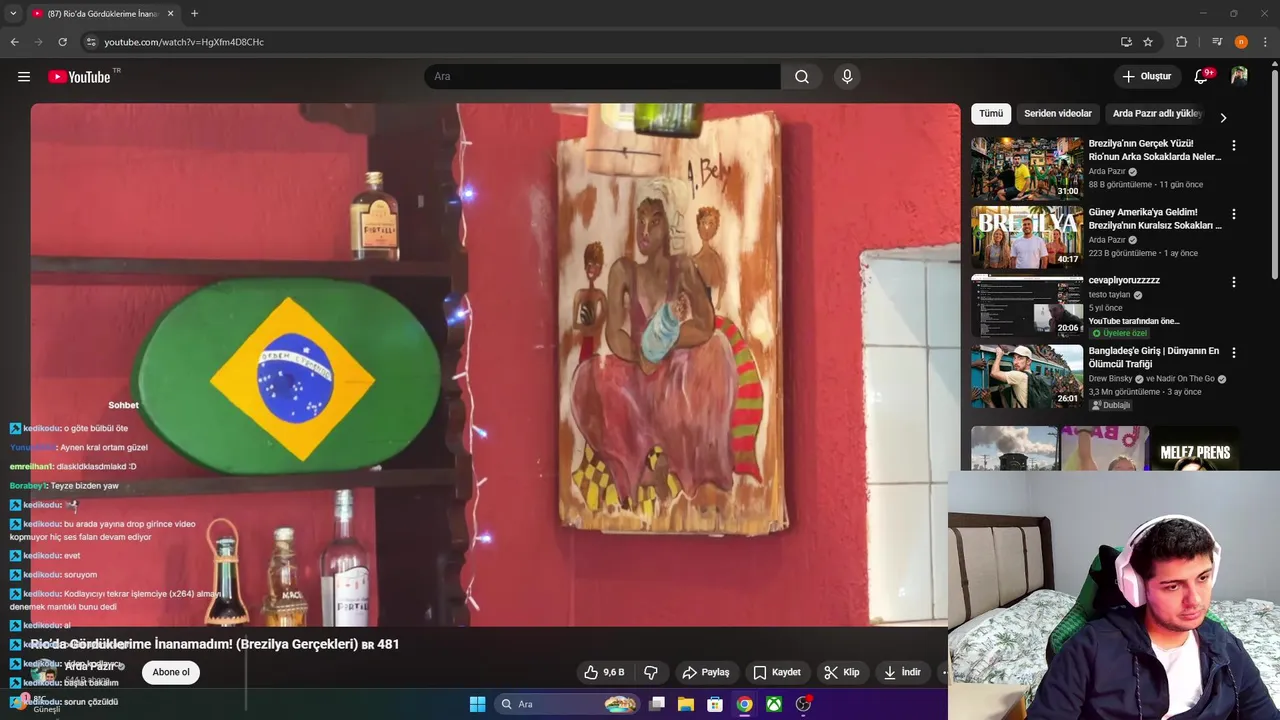Switch to Chrome on the taskbar
1280x720 pixels.
[x=745, y=704]
